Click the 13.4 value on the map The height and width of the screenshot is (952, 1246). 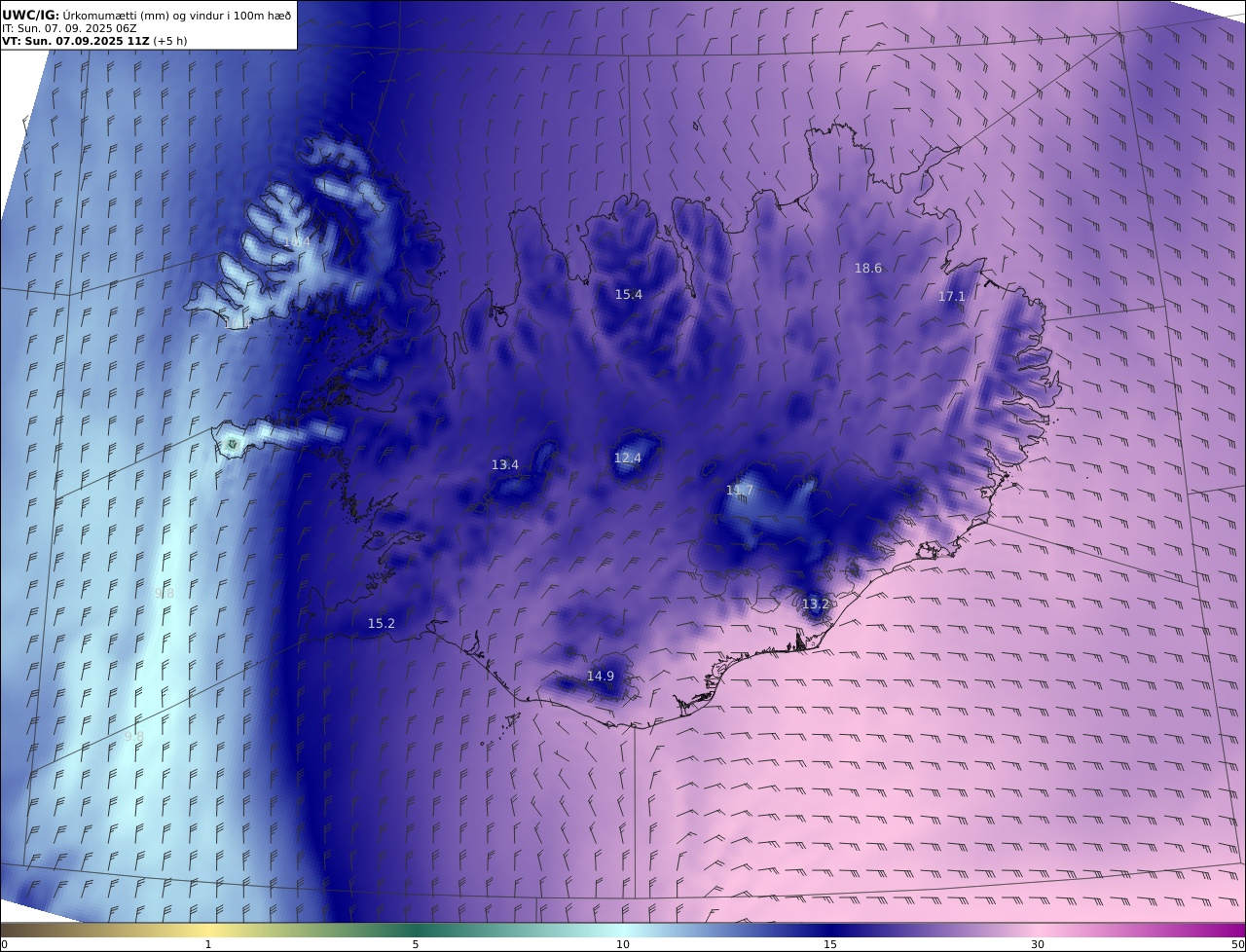pyautogui.click(x=505, y=464)
